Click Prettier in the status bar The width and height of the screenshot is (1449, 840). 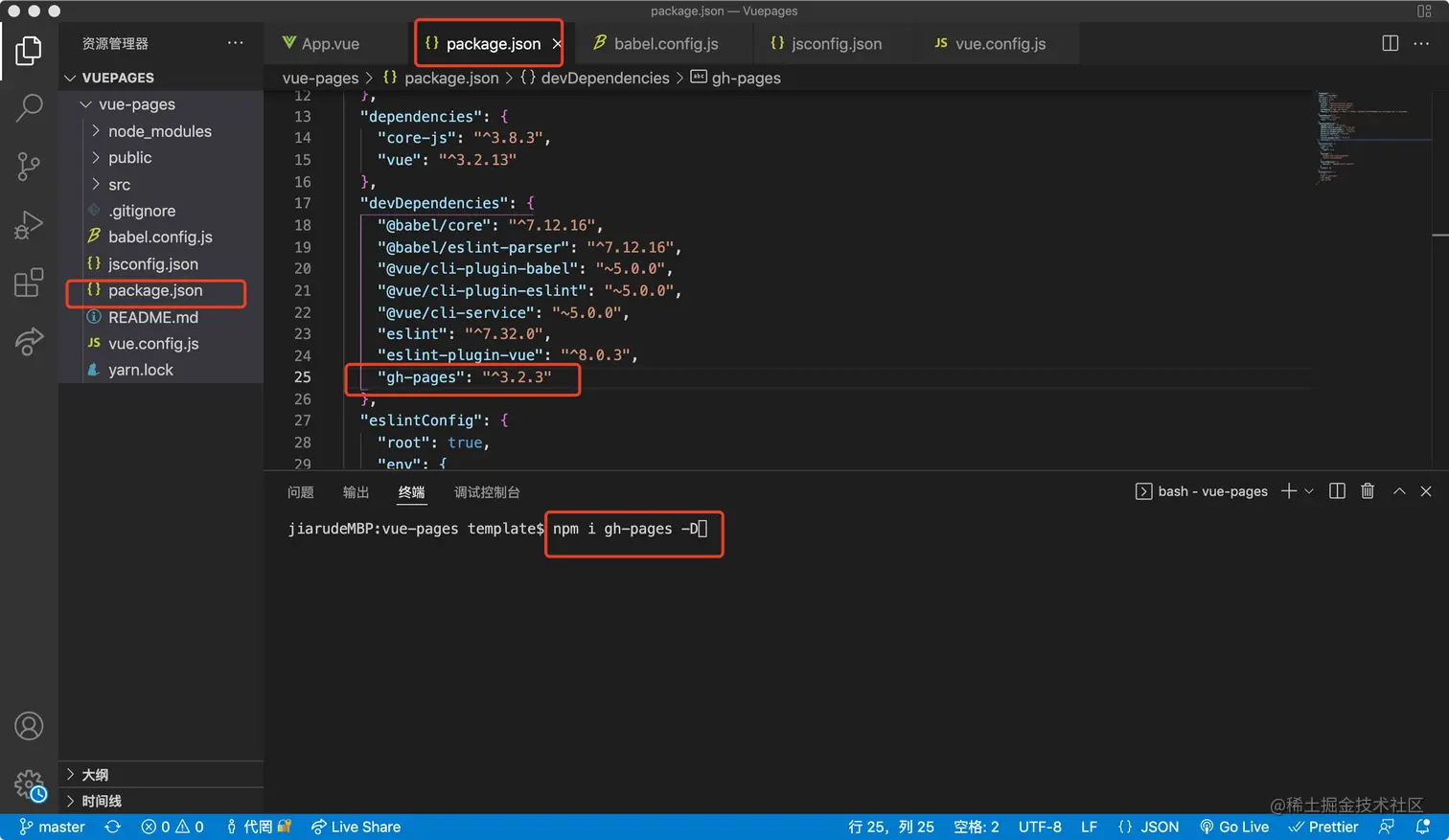pos(1323,827)
